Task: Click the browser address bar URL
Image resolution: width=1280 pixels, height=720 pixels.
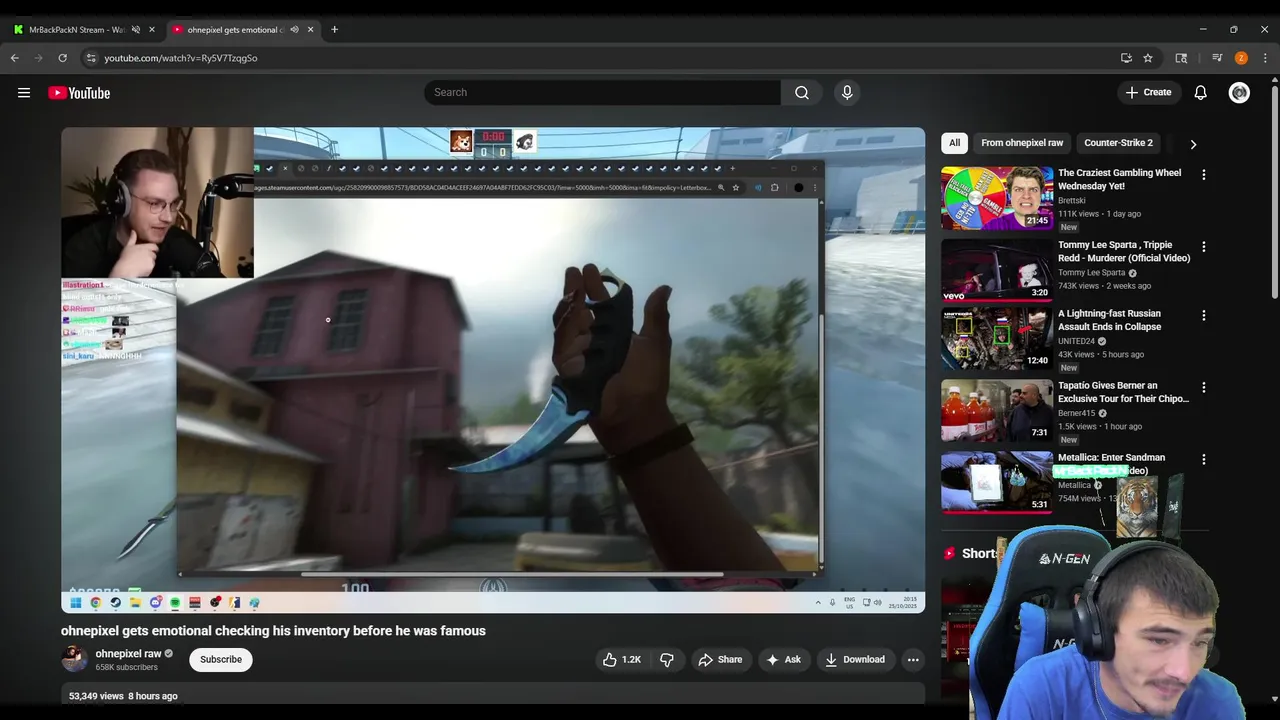Action: [x=181, y=58]
